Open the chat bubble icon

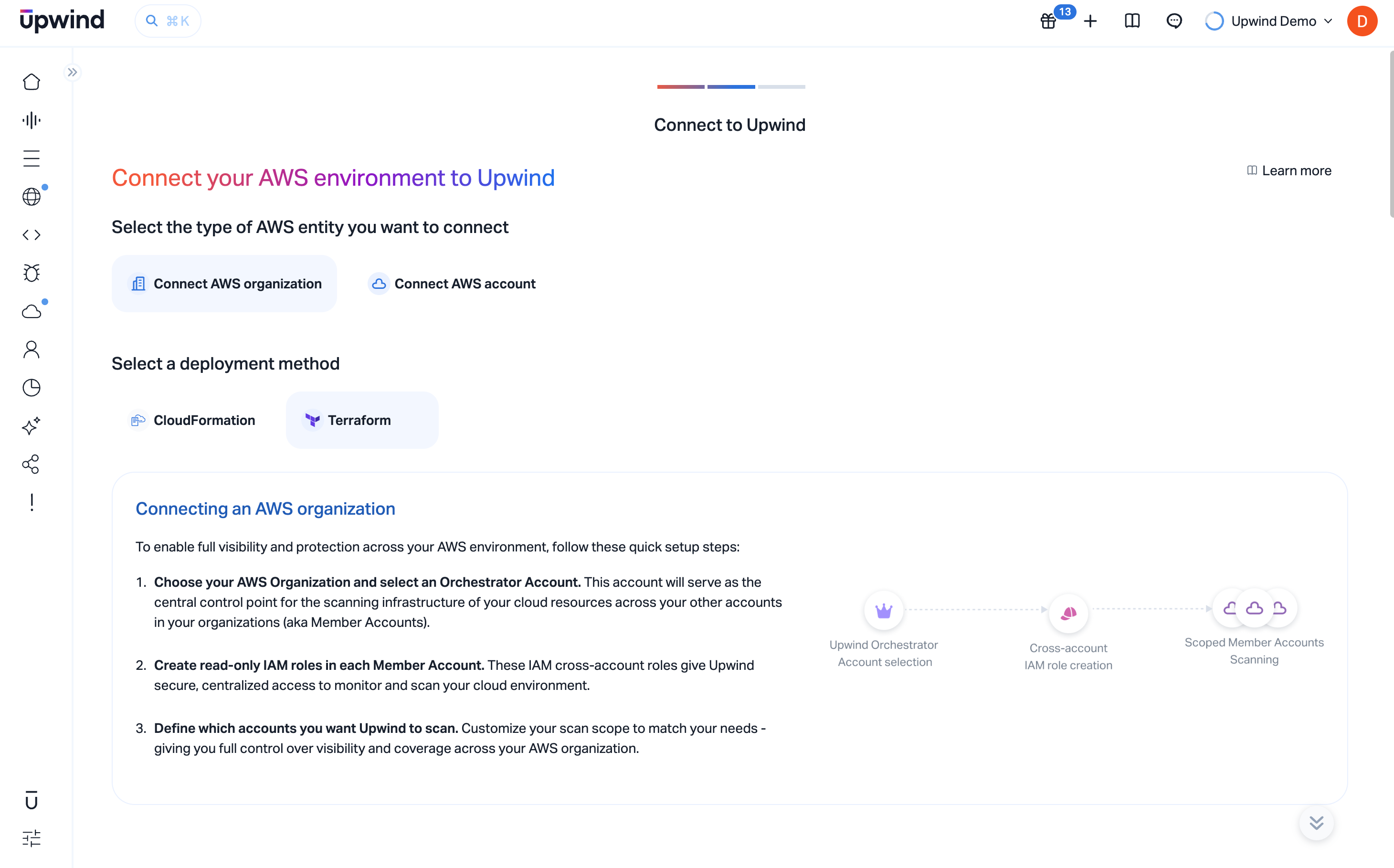tap(1173, 21)
